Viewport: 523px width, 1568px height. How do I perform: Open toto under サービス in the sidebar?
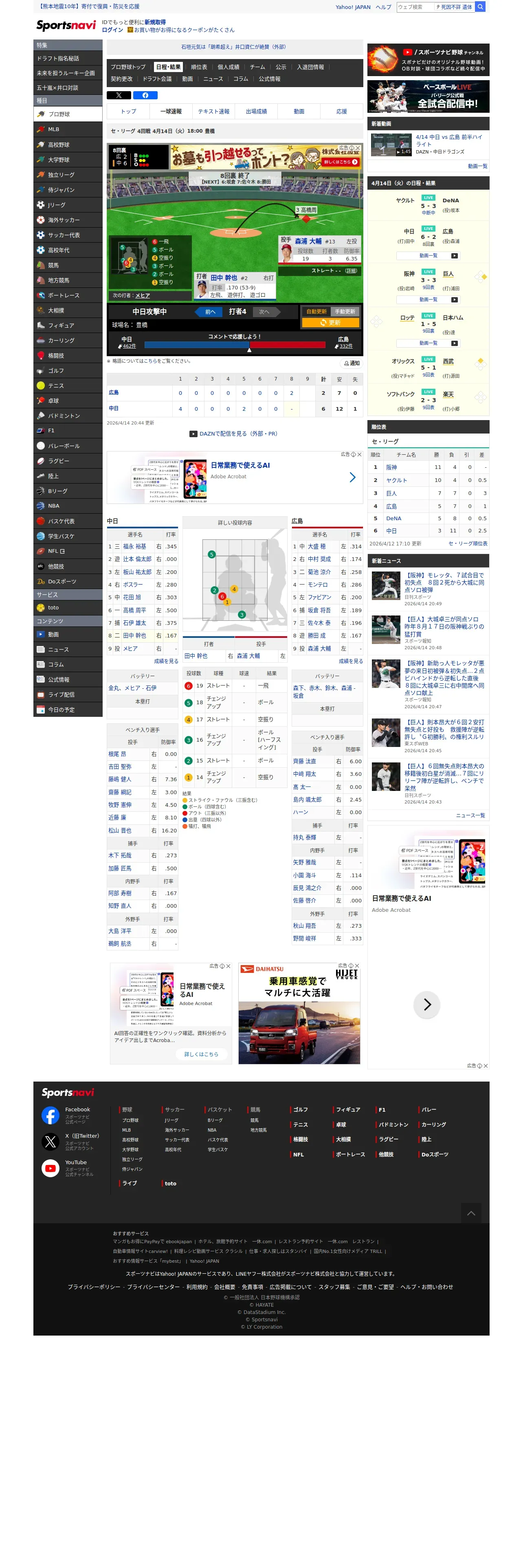[68, 607]
